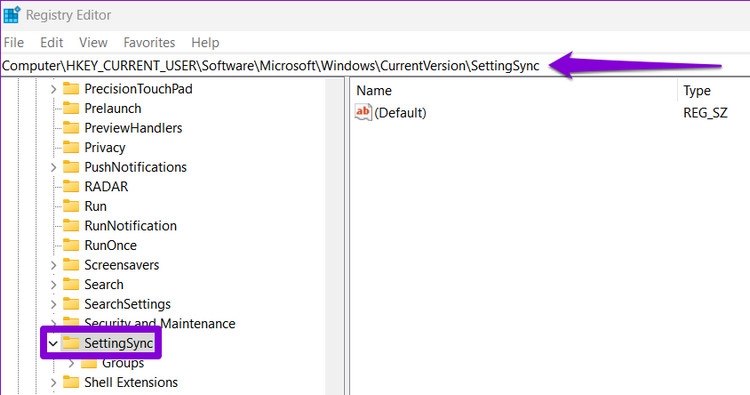Select the Screensavers folder icon

point(71,265)
